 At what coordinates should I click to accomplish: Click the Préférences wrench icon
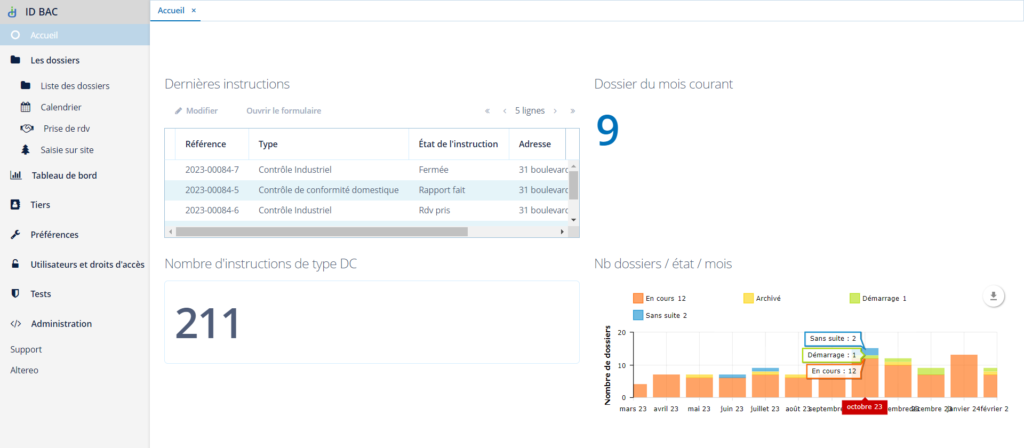click(x=15, y=235)
